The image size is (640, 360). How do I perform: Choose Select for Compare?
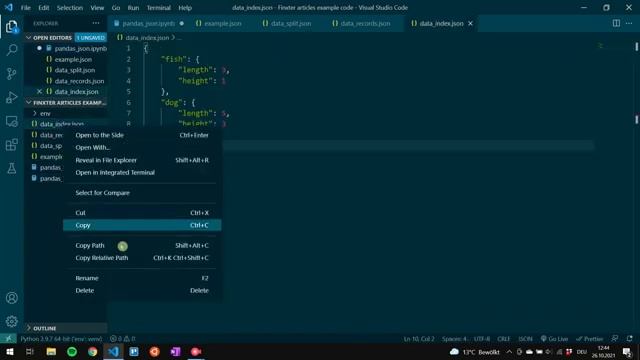tap(142, 193)
